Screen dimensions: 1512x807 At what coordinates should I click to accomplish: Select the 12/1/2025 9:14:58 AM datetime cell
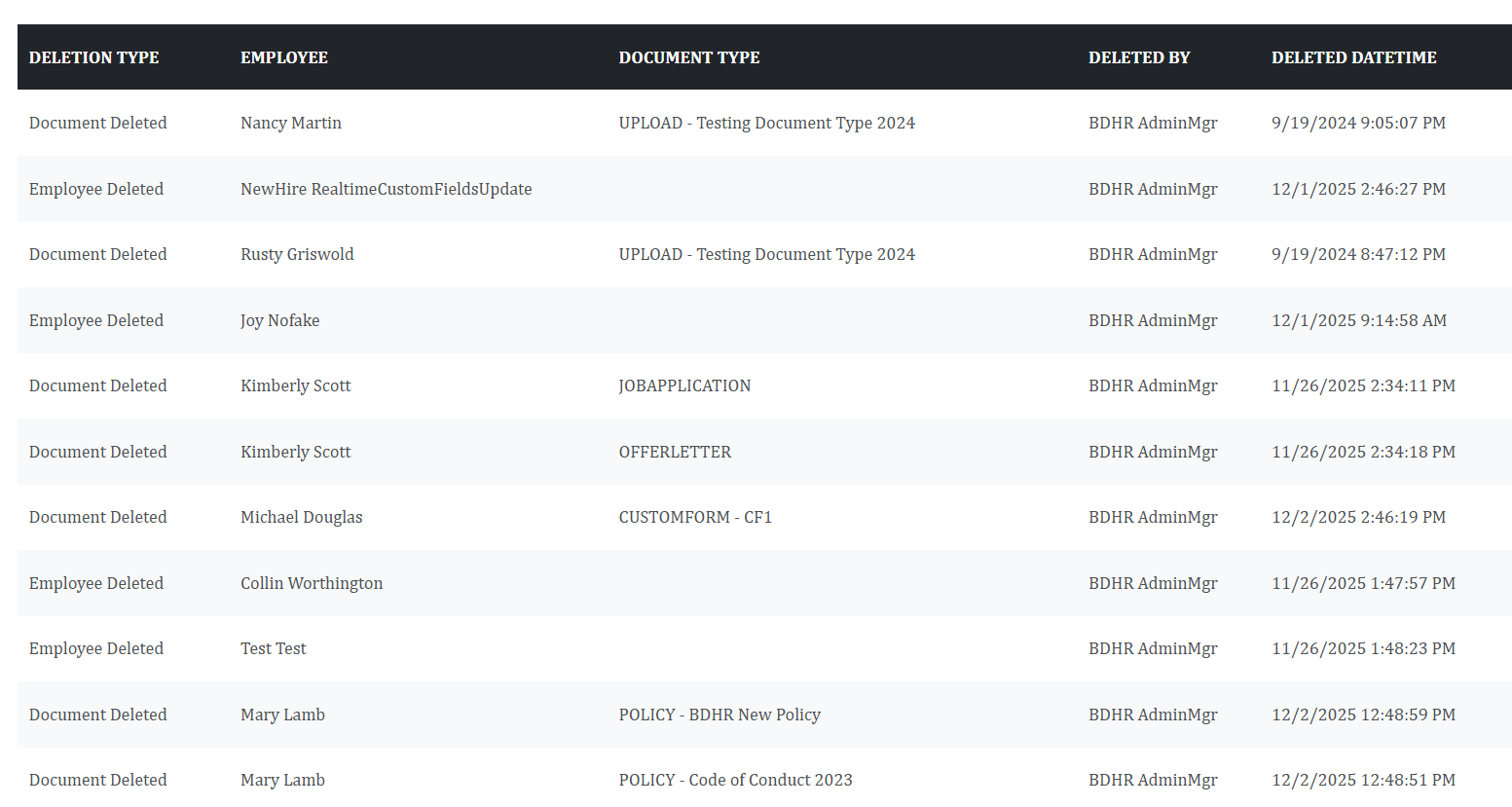click(1359, 320)
